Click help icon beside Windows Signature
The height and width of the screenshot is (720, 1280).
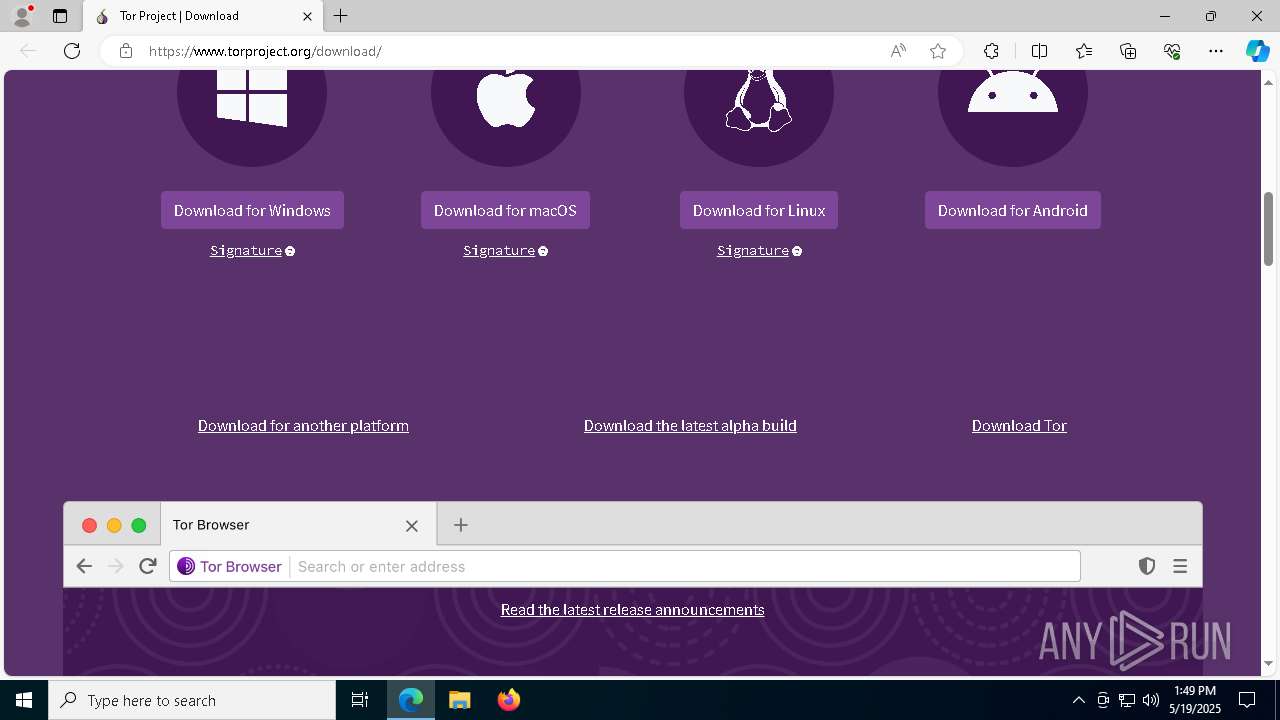pos(290,251)
